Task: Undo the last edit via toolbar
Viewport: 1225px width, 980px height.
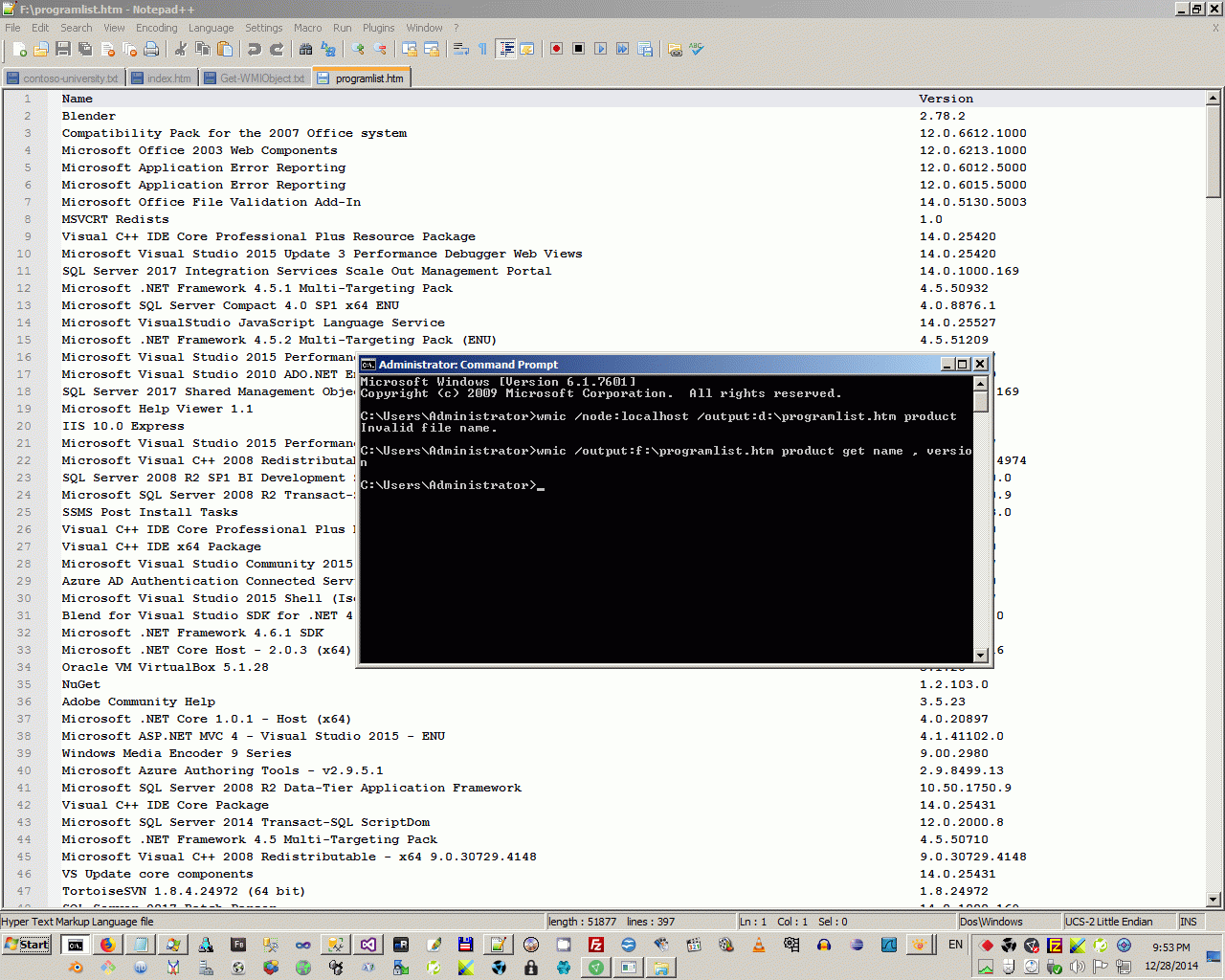Action: 254,49
